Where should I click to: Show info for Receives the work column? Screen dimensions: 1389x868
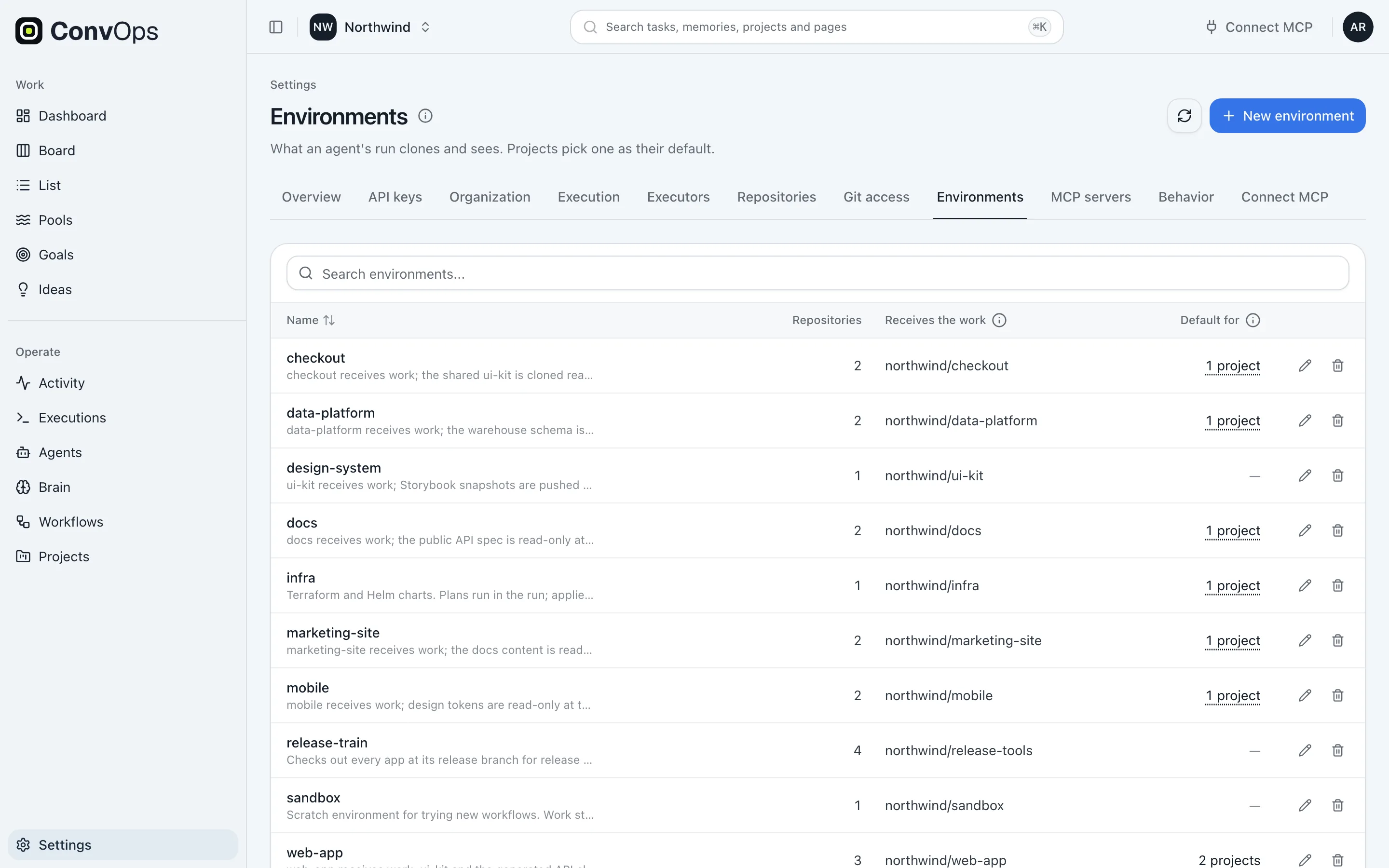point(999,320)
